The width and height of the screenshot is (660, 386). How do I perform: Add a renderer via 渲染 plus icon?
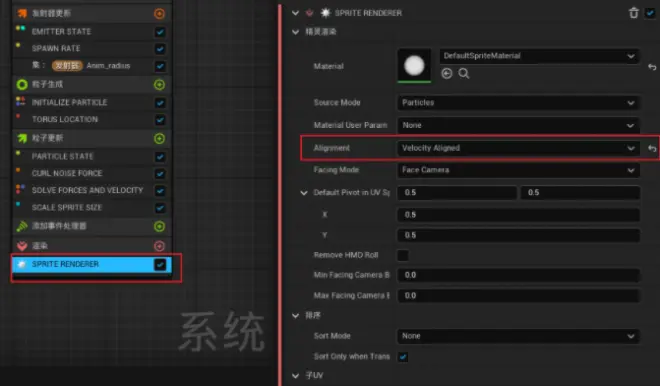click(159, 246)
